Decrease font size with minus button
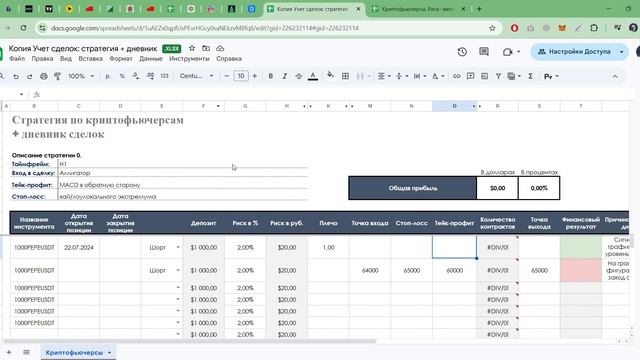 click(x=227, y=76)
